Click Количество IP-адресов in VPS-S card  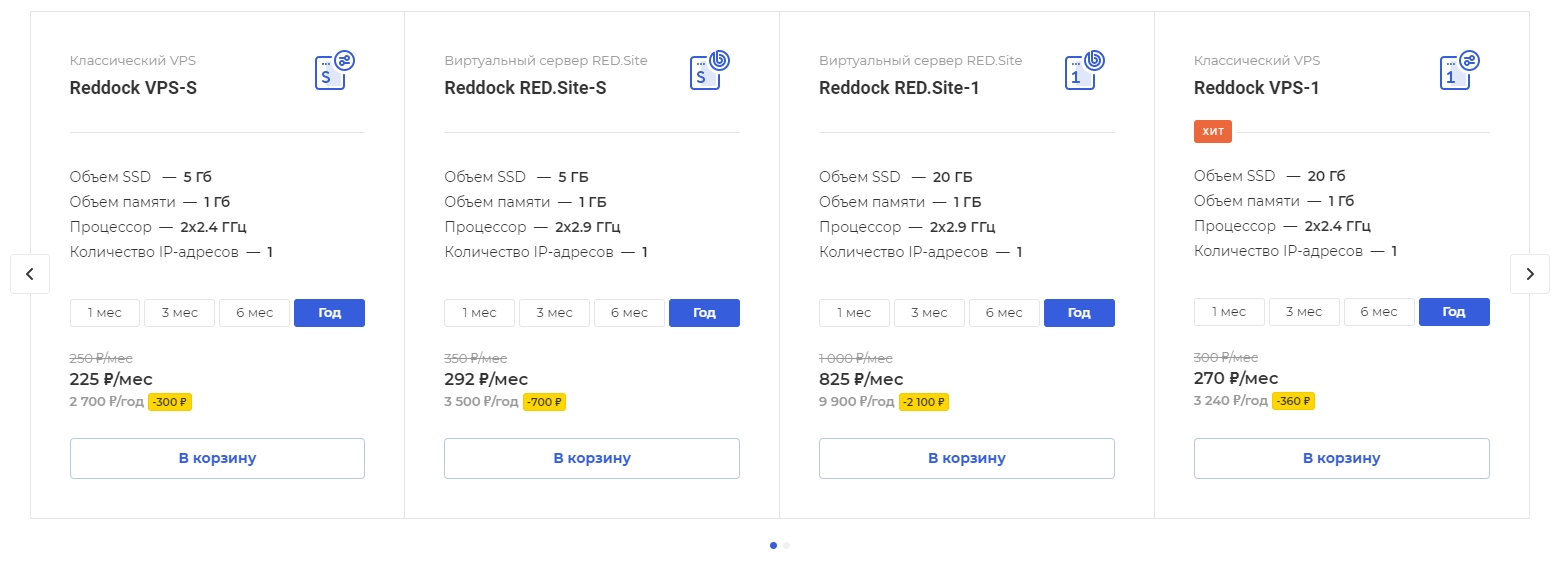[x=171, y=252]
